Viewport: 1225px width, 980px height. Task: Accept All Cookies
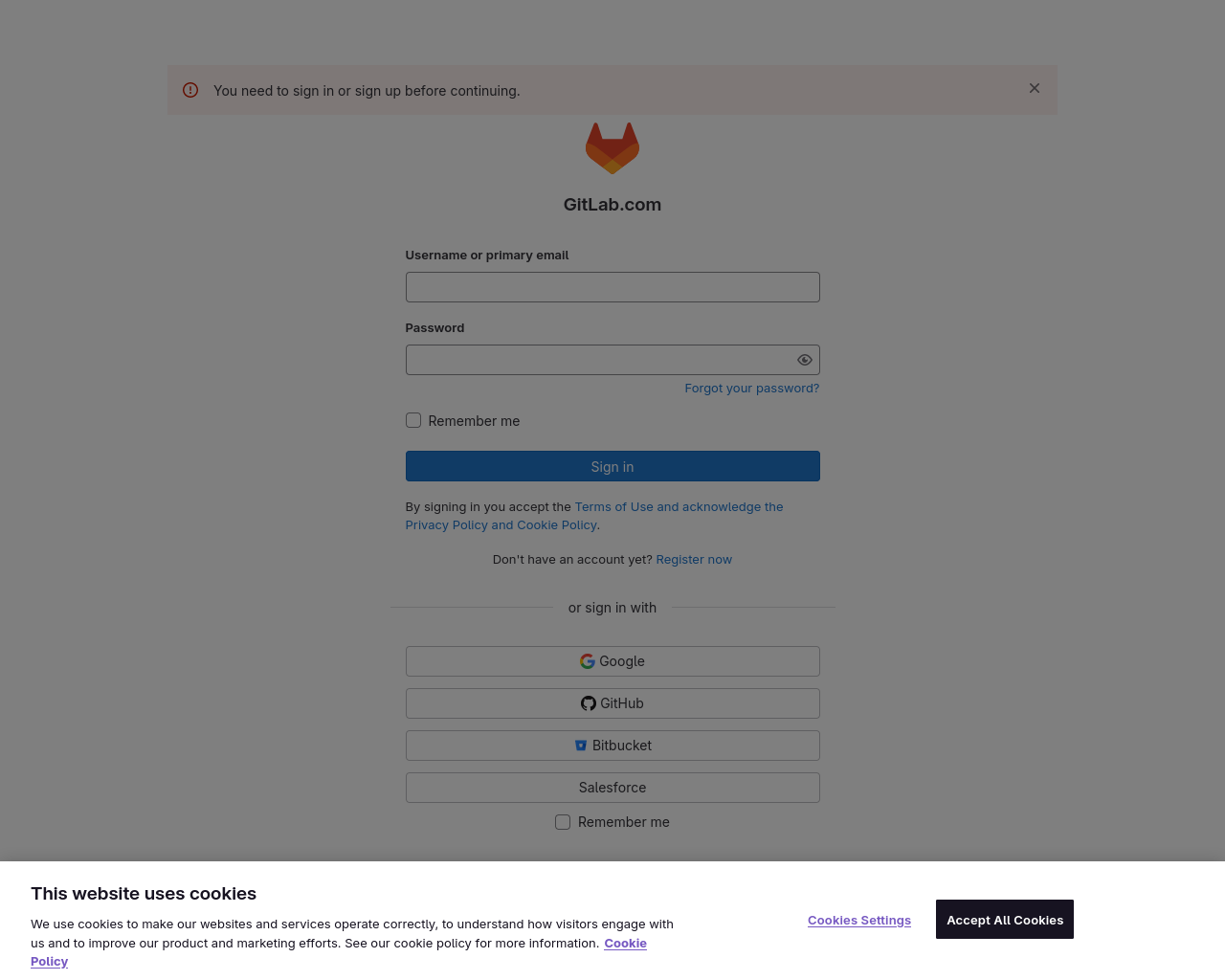[1005, 920]
